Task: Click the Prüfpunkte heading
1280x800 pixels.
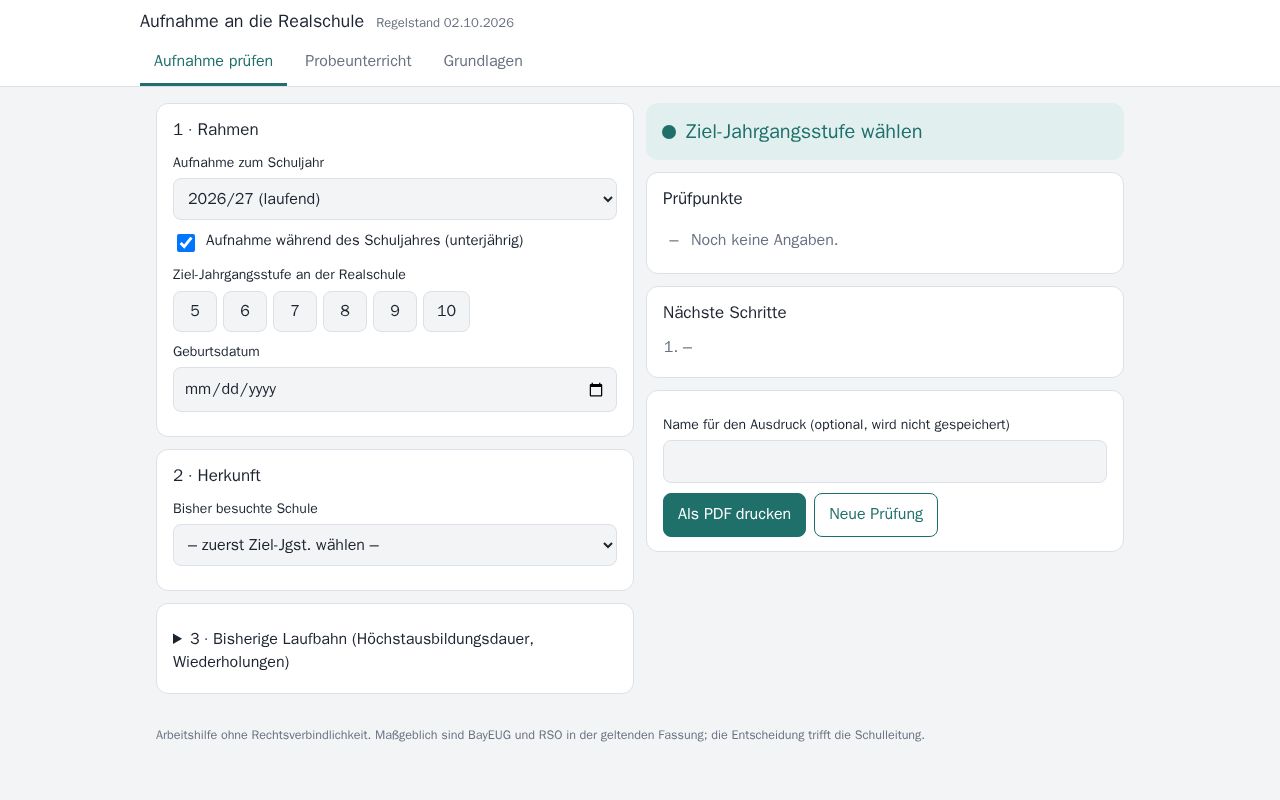Action: tap(703, 199)
